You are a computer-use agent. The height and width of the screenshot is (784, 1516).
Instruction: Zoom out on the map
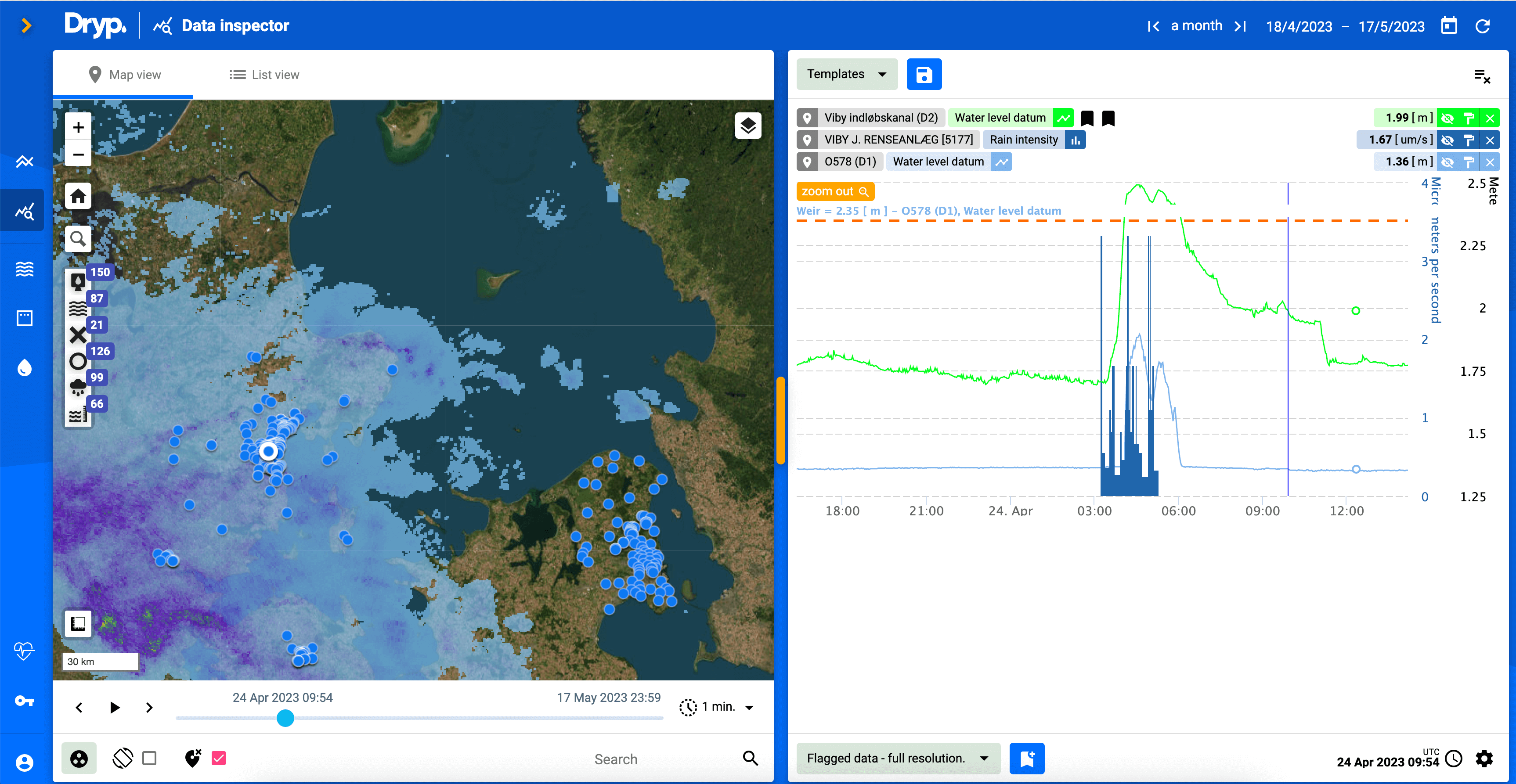[x=78, y=154]
